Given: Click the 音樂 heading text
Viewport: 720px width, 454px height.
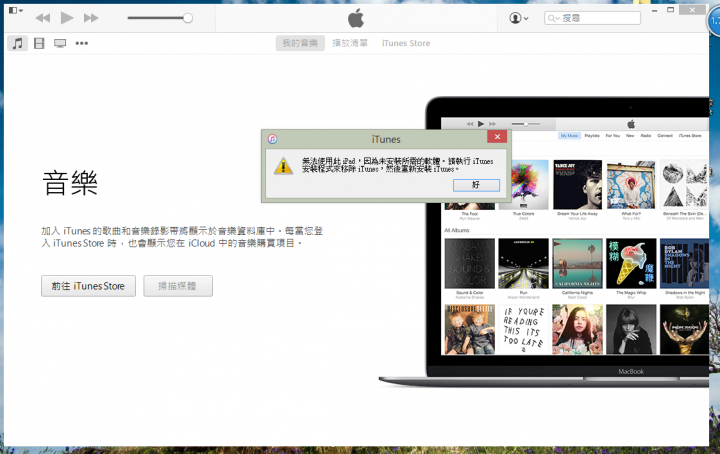Looking at the screenshot, I should click(70, 183).
